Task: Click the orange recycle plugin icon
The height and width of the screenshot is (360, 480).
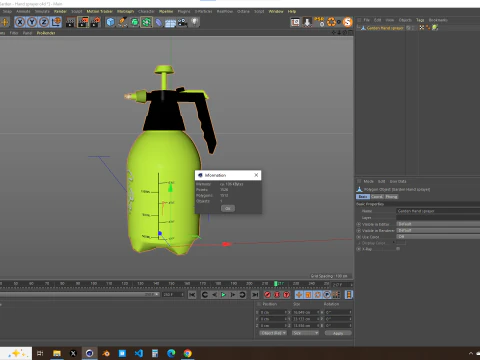Action: point(331,22)
